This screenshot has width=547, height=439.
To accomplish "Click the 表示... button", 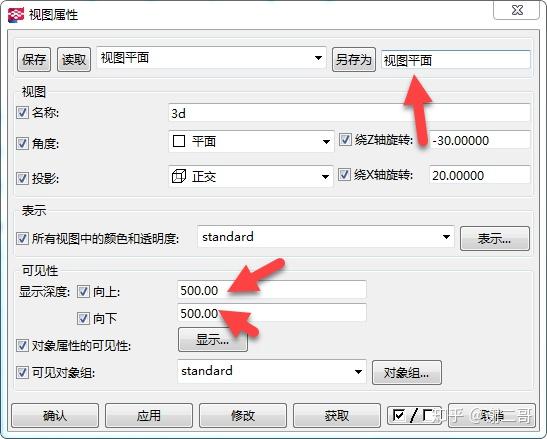I will coord(495,239).
